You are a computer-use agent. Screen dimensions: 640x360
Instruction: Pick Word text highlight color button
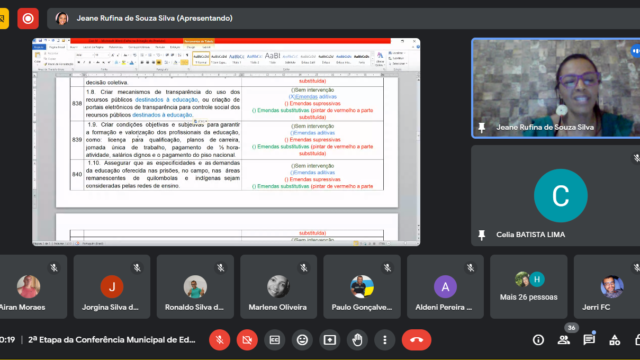point(124,62)
